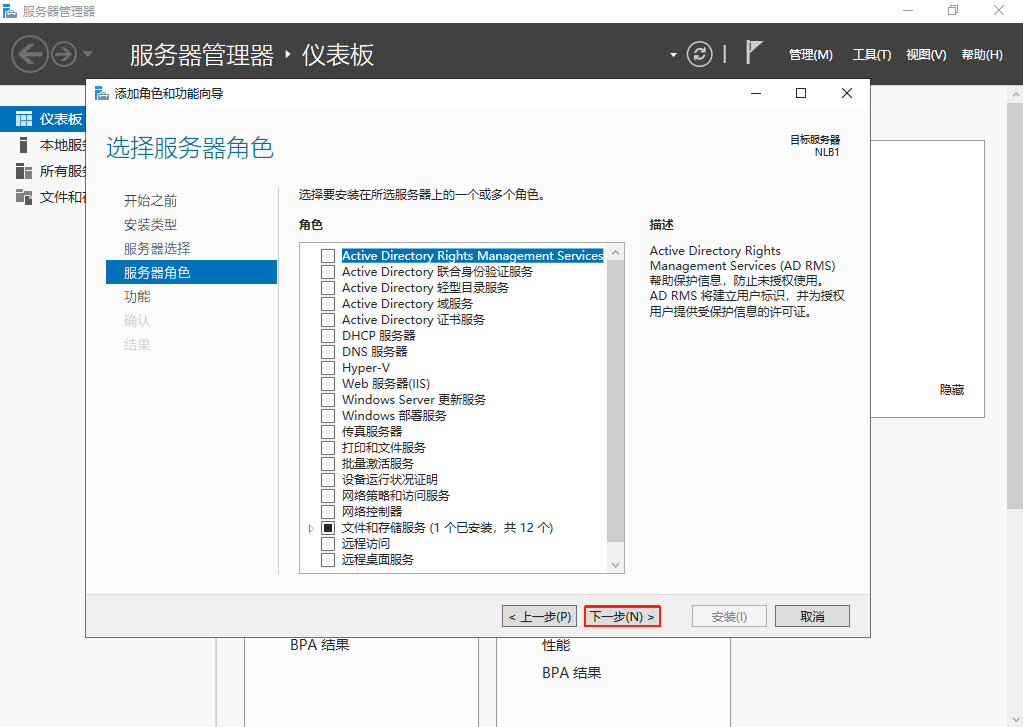The height and width of the screenshot is (727, 1023).
Task: Open the notifications flag icon
Action: (x=754, y=54)
